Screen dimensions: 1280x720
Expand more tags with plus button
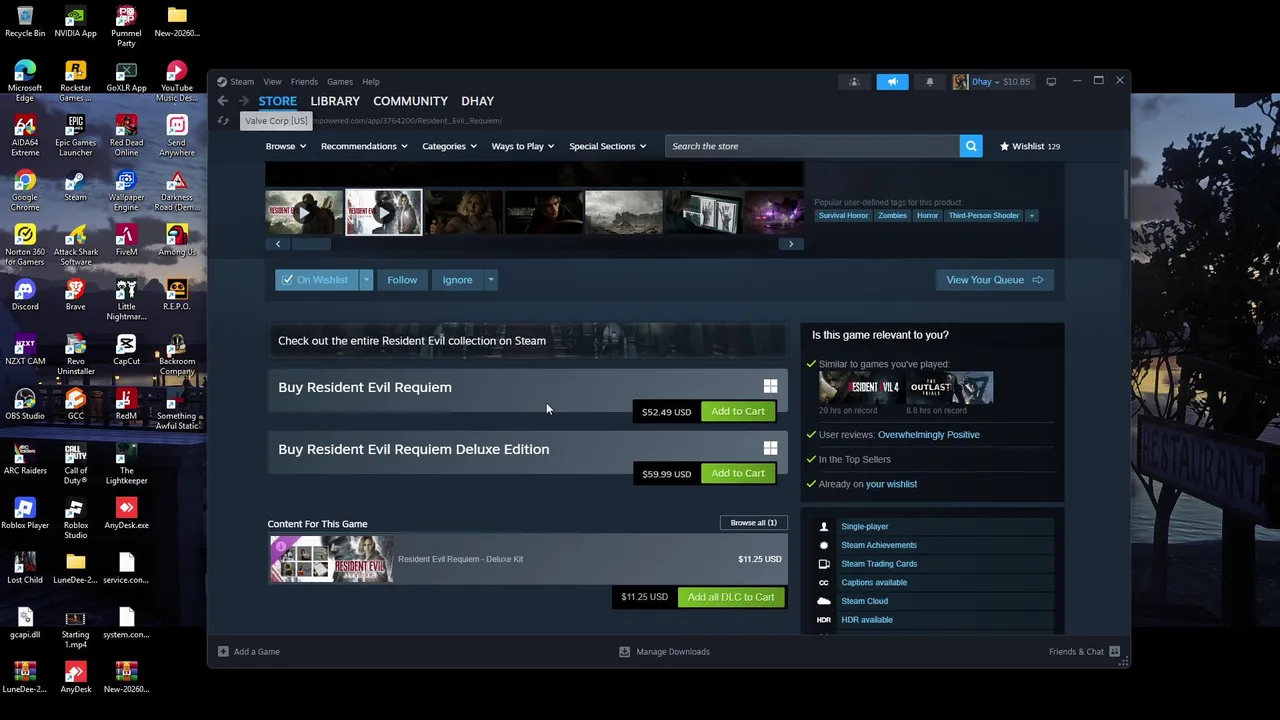coord(1031,215)
